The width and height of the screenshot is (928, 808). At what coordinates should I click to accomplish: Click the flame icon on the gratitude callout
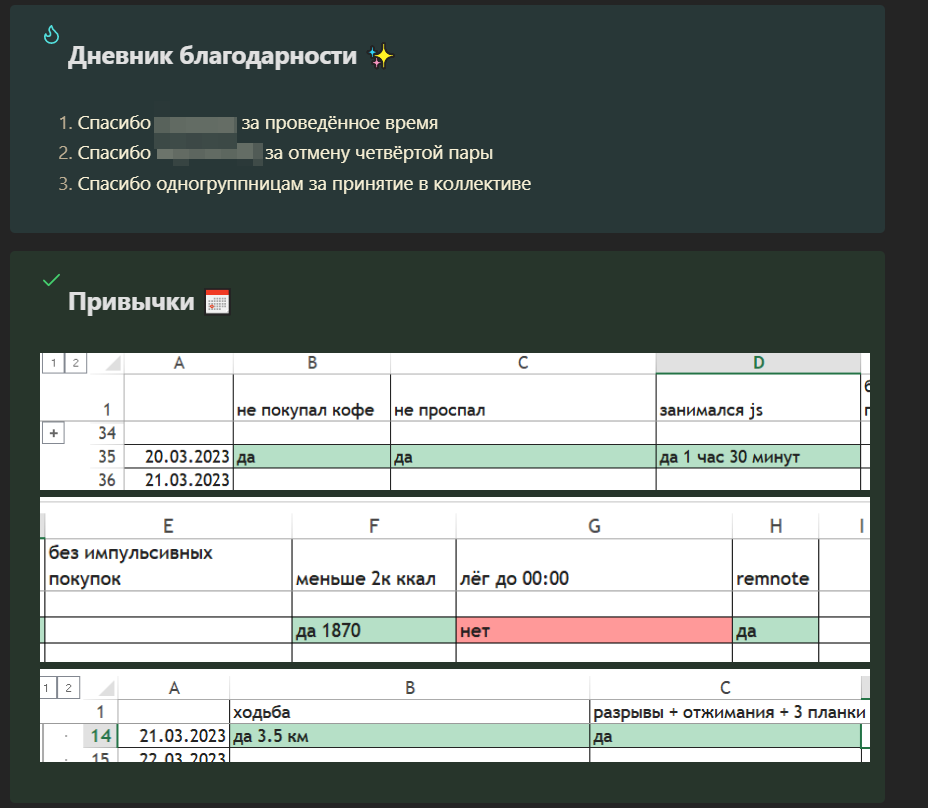[52, 35]
